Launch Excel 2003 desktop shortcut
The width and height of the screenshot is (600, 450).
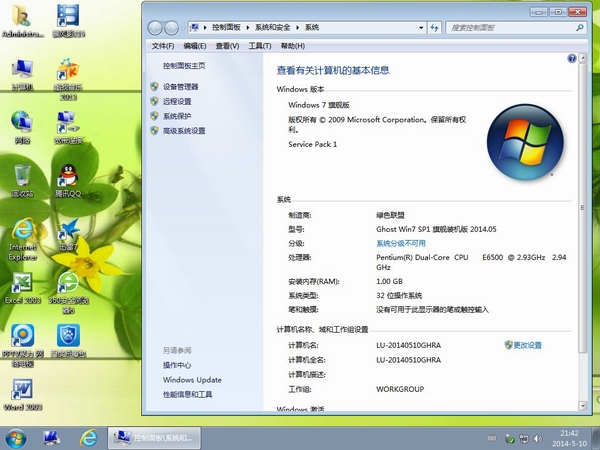click(x=22, y=288)
